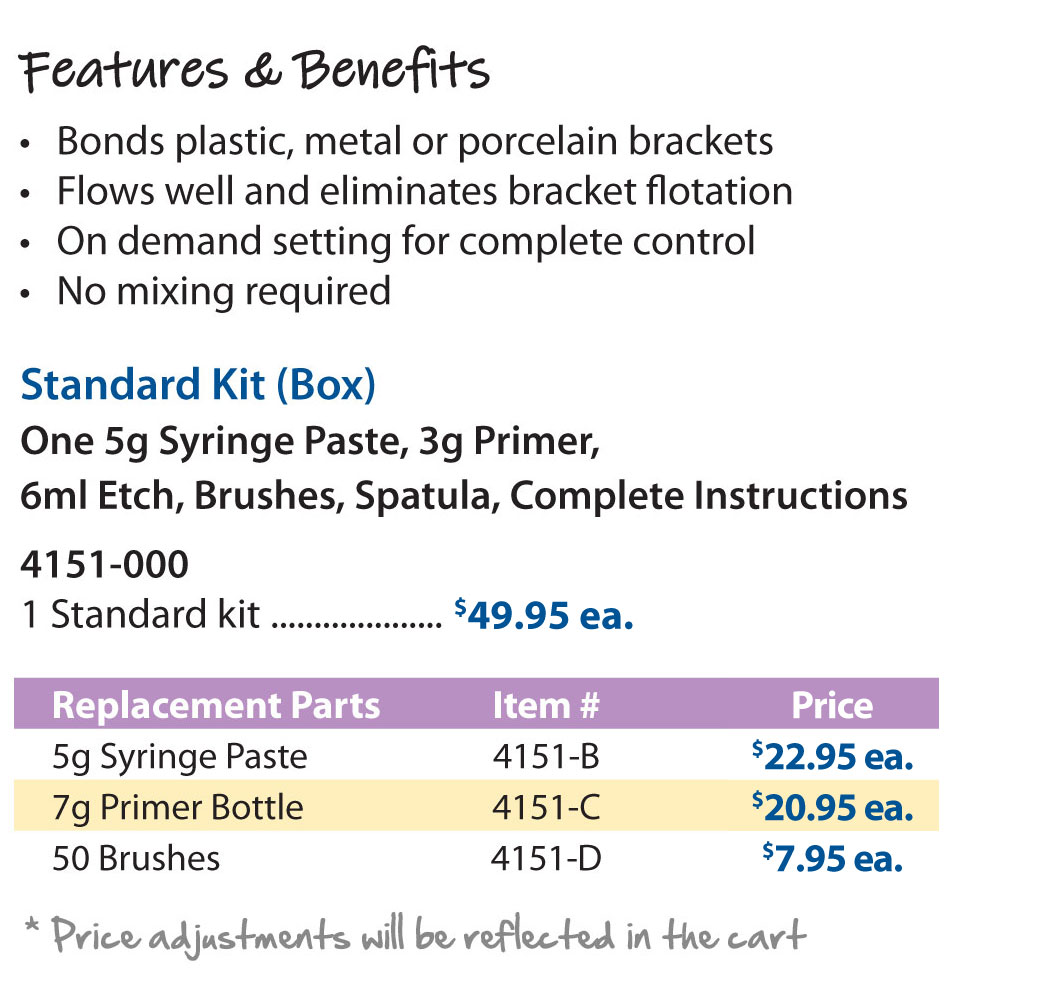The height and width of the screenshot is (997, 1052).
Task: Click the $20.95 ea. price
Action: [832, 807]
